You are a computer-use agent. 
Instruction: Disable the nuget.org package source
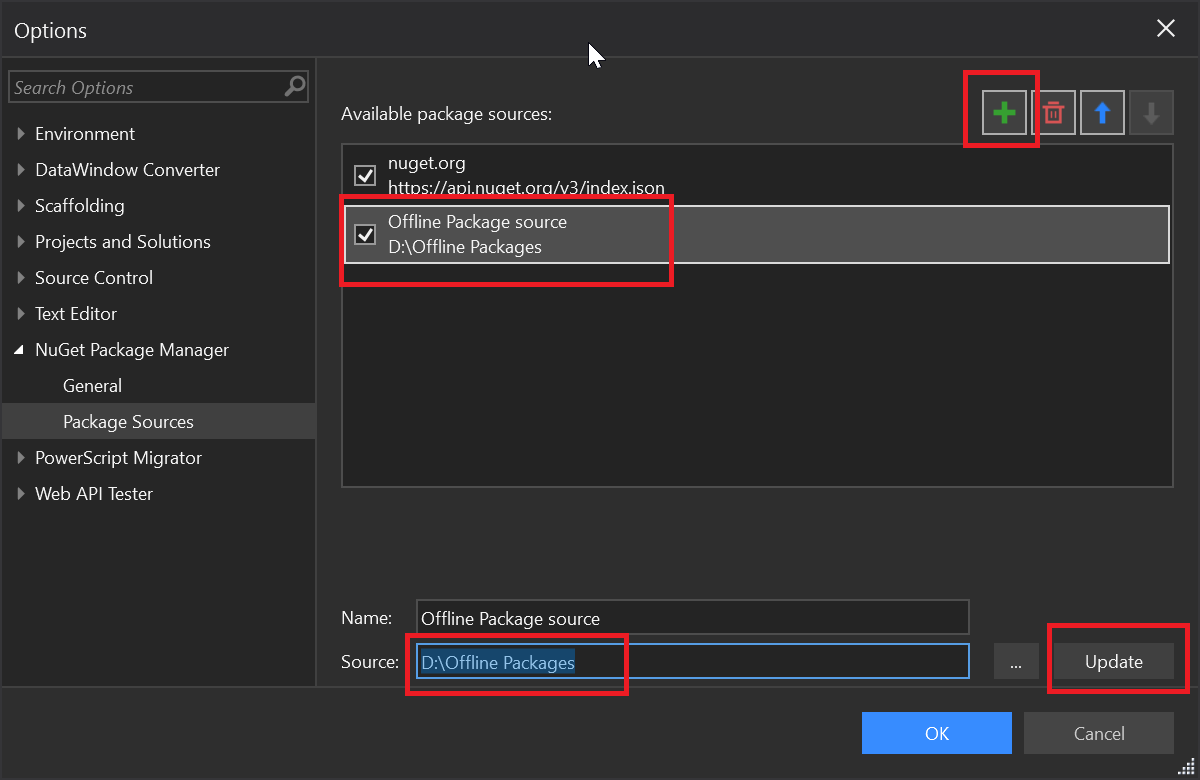[x=365, y=175]
